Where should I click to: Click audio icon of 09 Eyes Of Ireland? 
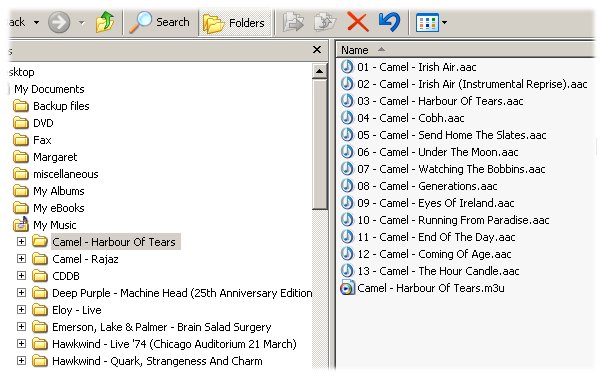pyautogui.click(x=347, y=203)
